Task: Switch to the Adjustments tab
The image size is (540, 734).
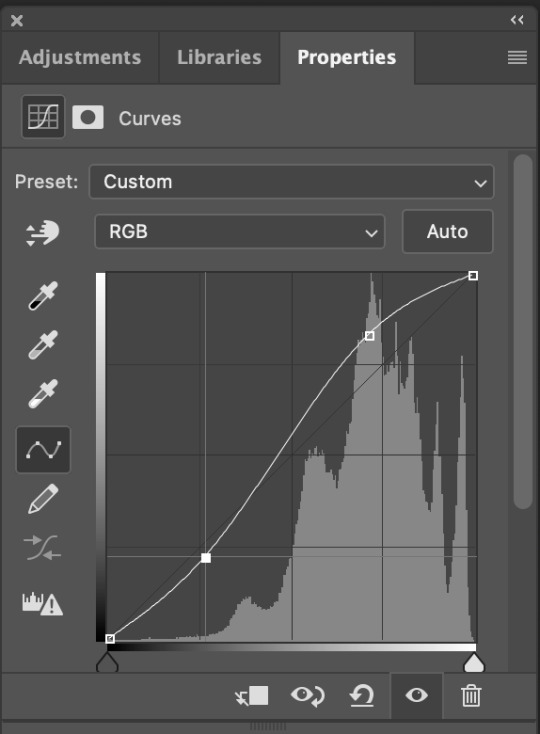Action: pyautogui.click(x=80, y=58)
